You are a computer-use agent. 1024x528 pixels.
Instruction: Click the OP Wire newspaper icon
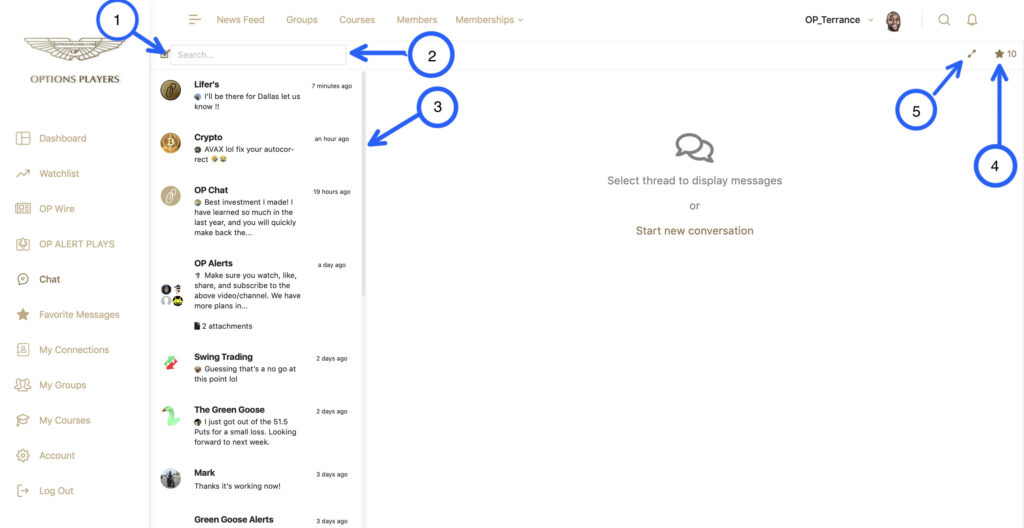23,209
